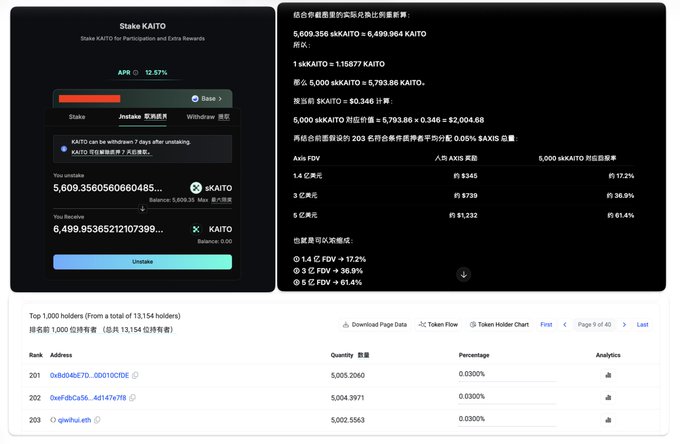Click the 12.57% APR value
This screenshot has height=444, width=680.
point(156,72)
